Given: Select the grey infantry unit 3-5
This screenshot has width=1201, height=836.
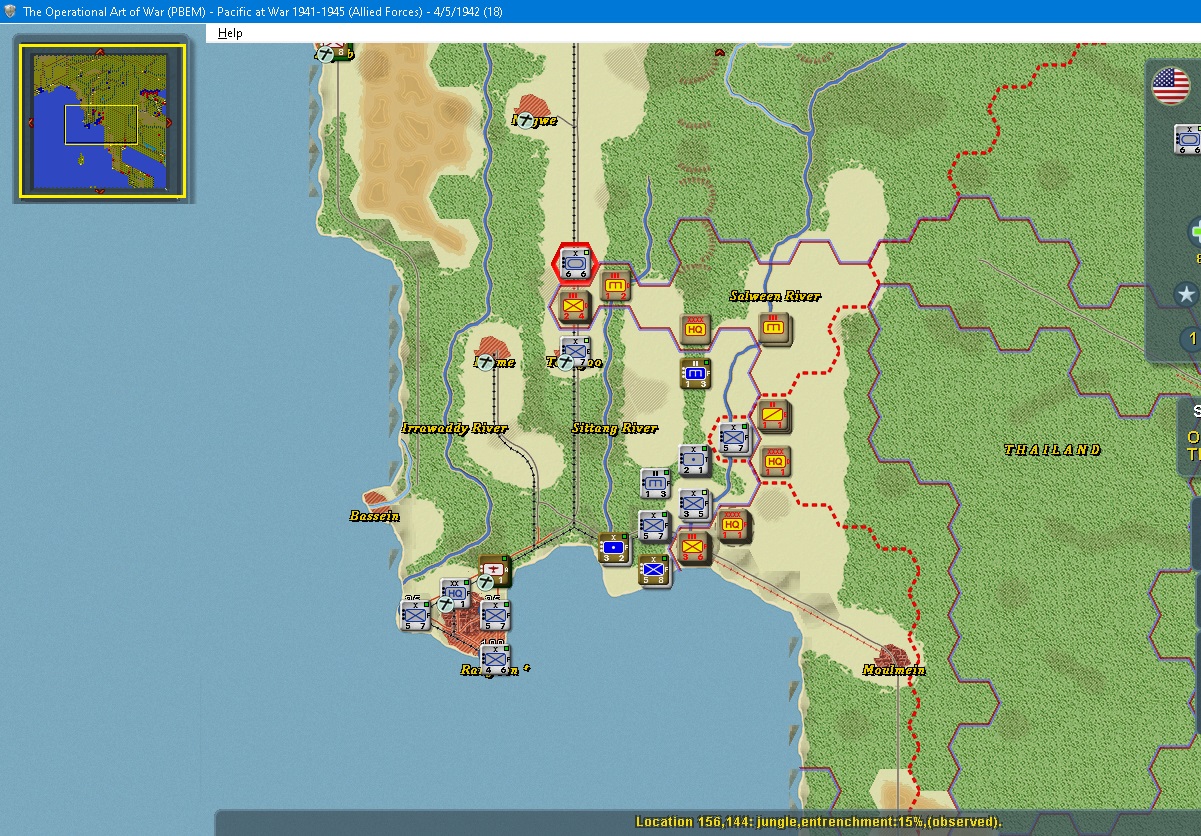Looking at the screenshot, I should point(695,504).
